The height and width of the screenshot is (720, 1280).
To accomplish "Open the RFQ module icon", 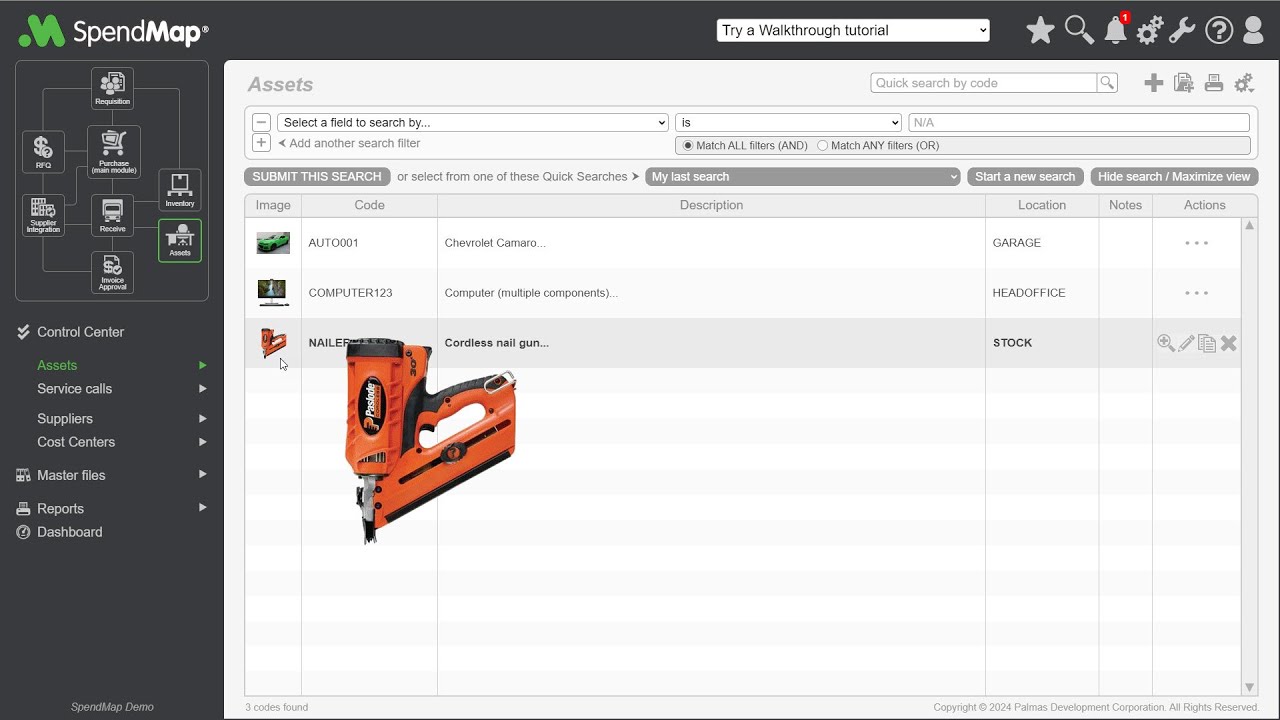I will tap(43, 152).
